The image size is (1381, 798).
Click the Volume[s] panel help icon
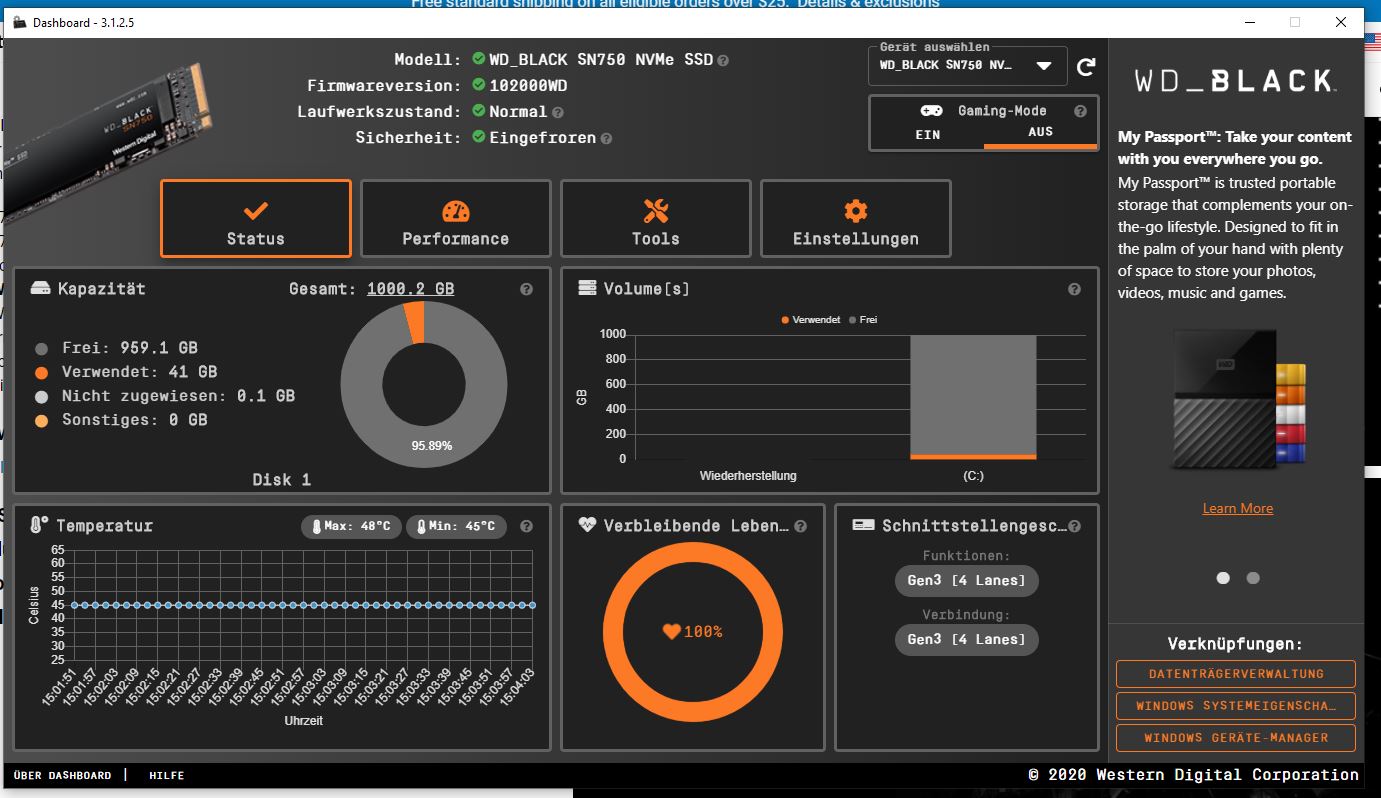[1074, 289]
